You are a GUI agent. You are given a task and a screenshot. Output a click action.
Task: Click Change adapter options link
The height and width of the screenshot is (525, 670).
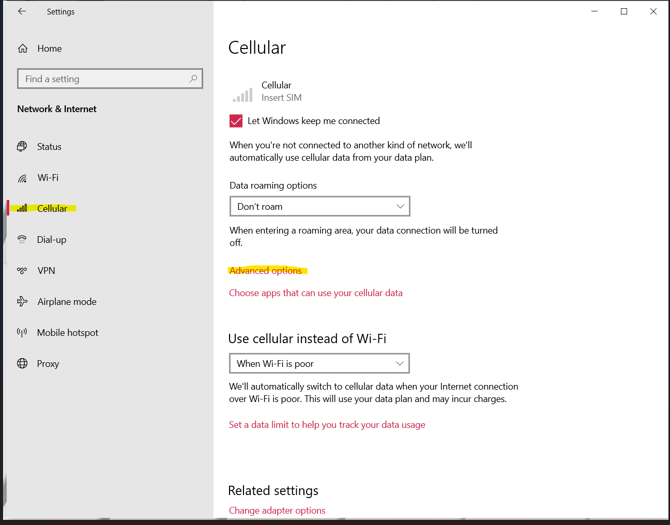[x=277, y=510]
